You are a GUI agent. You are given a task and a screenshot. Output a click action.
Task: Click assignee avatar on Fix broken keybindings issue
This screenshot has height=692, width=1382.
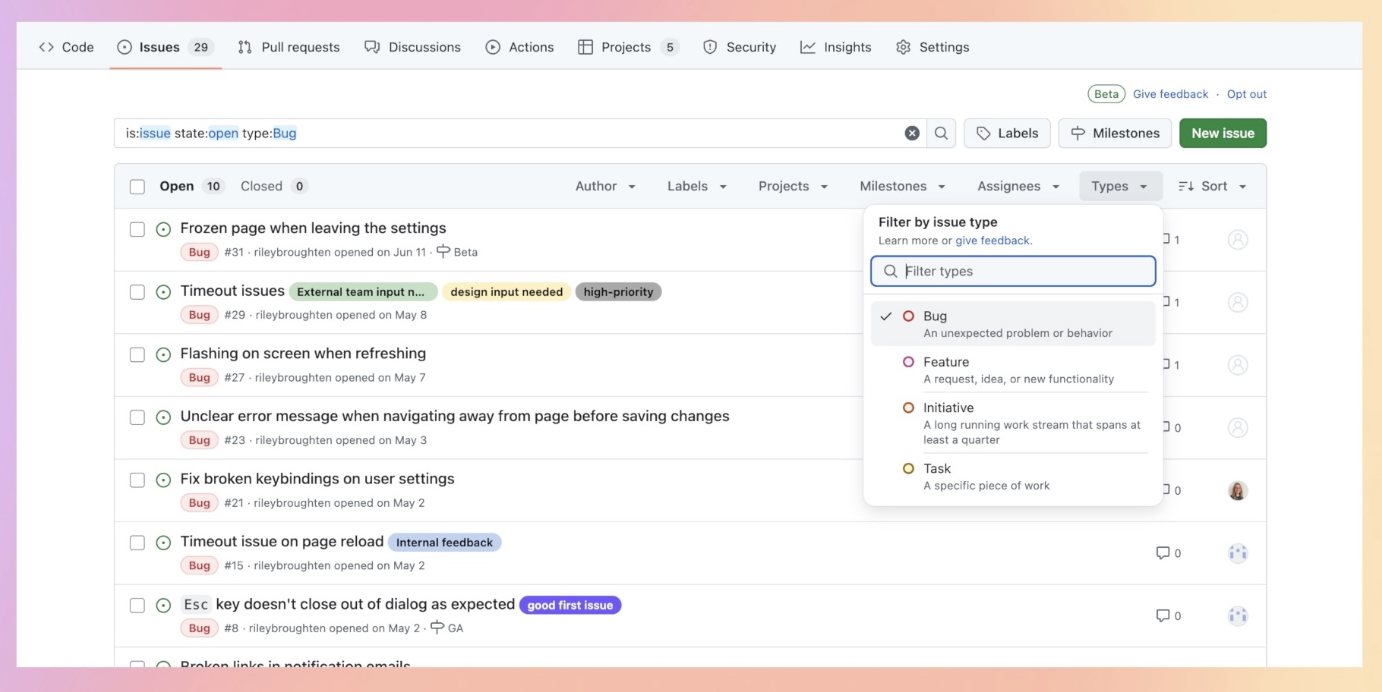point(1237,490)
